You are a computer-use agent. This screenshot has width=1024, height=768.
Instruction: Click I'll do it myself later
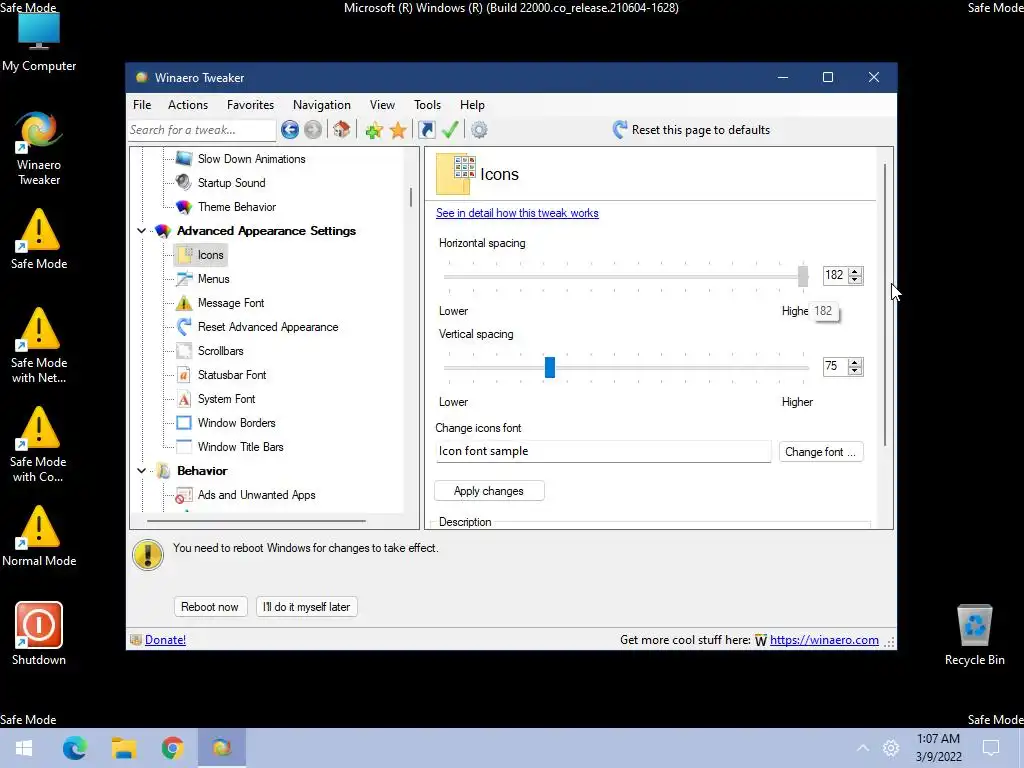[306, 607]
